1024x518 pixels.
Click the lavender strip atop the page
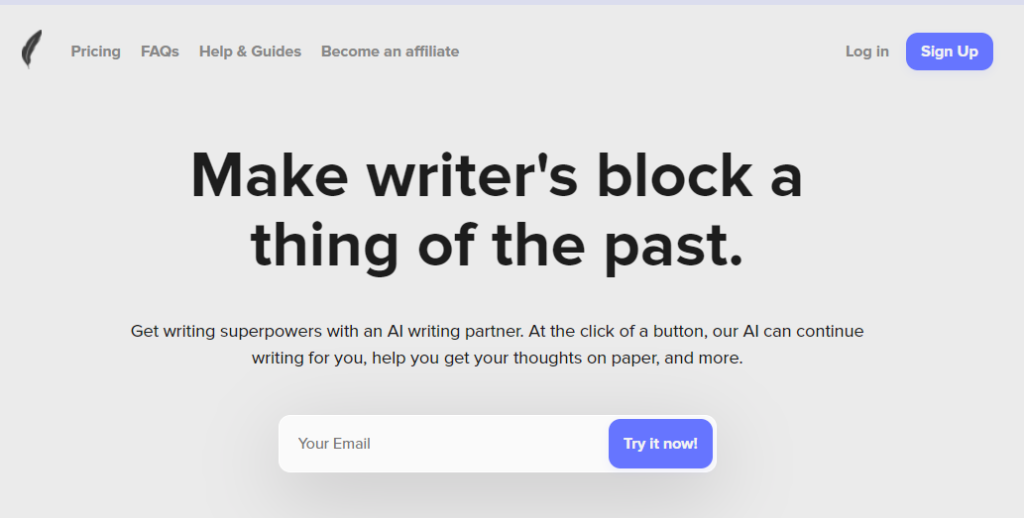coord(512,2)
